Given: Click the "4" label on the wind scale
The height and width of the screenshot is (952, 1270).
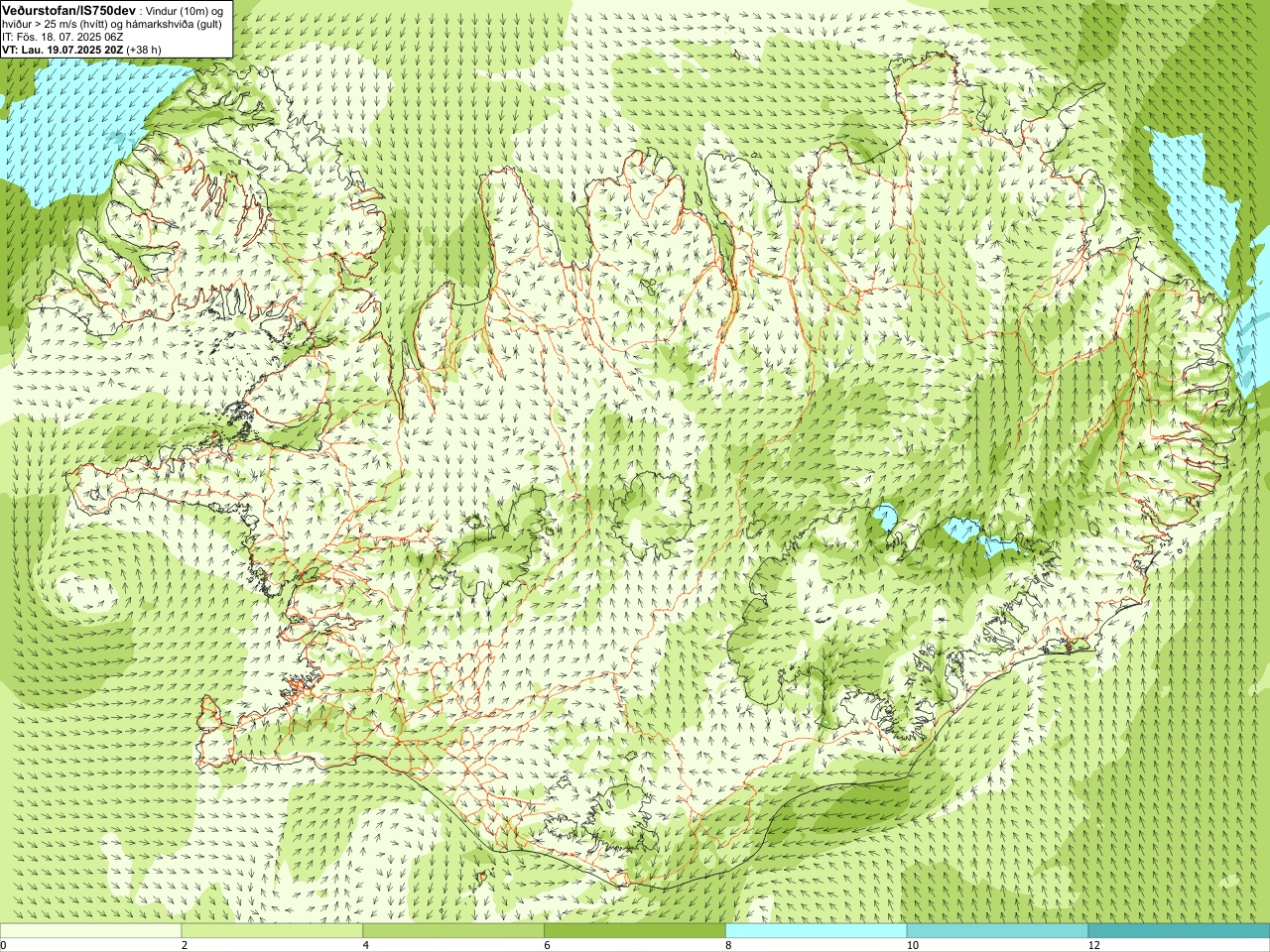Looking at the screenshot, I should [366, 945].
